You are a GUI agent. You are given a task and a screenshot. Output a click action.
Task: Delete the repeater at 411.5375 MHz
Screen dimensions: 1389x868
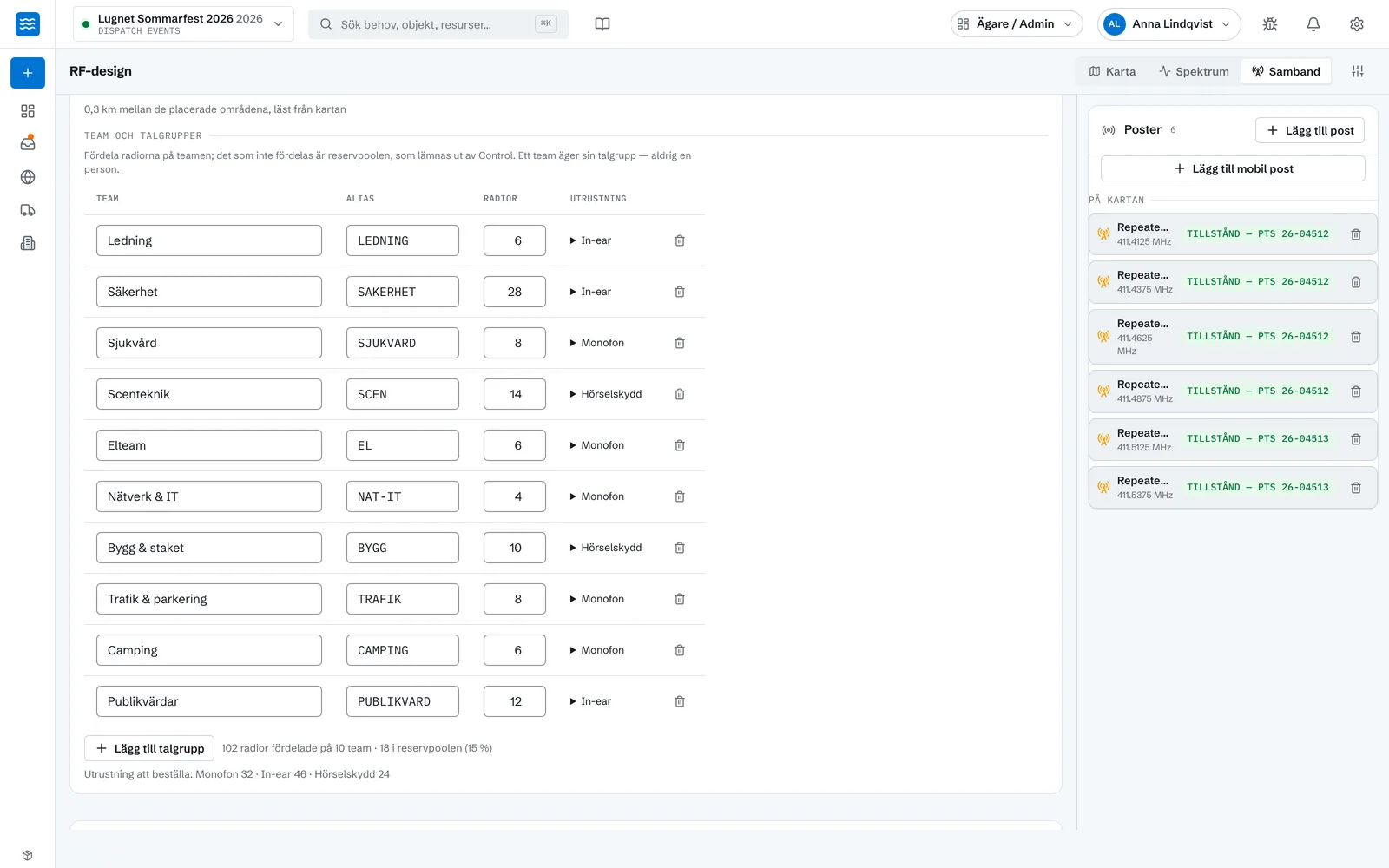coord(1356,488)
